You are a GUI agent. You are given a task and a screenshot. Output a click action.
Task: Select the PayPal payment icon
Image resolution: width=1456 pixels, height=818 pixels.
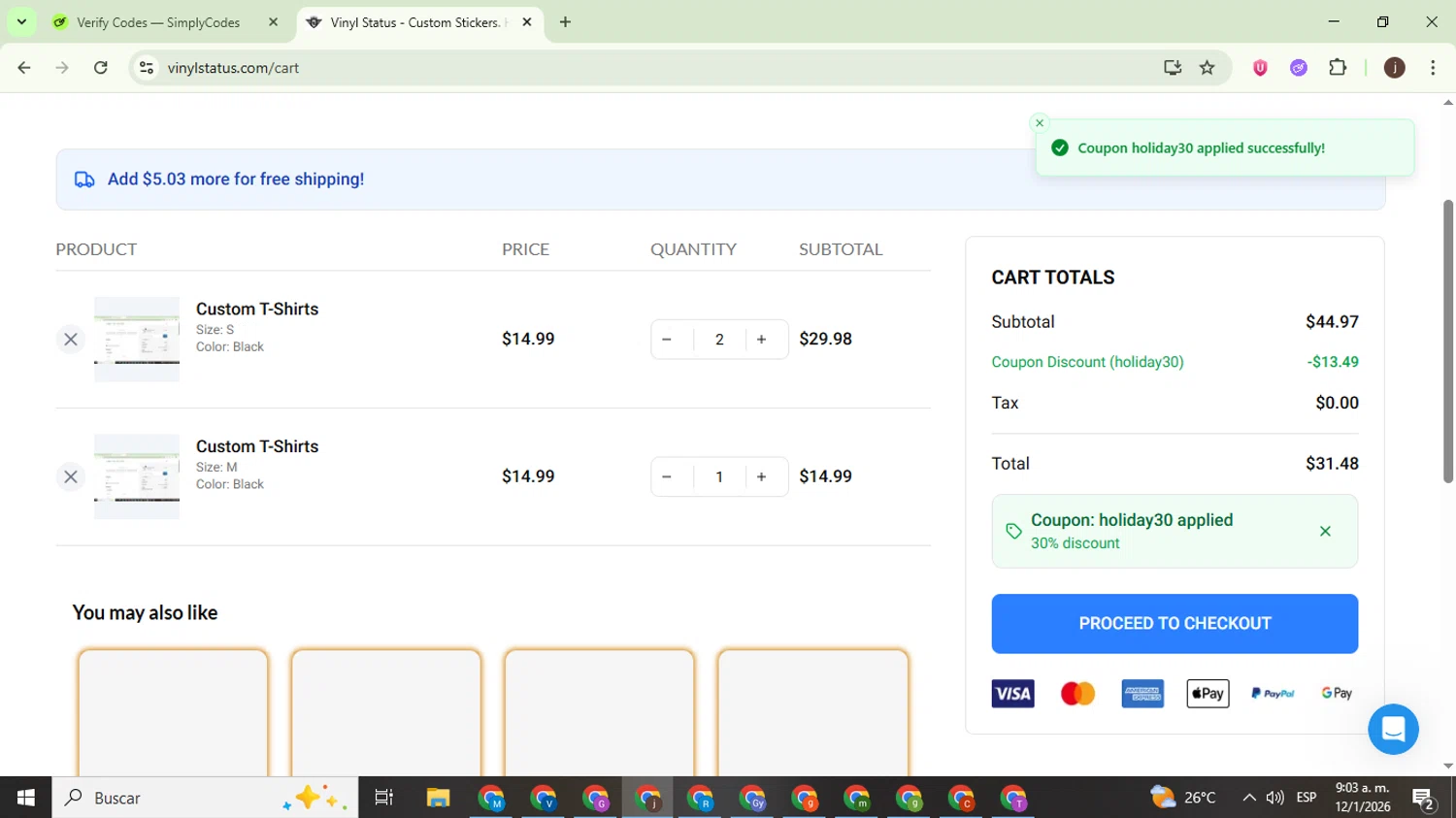click(1273, 694)
